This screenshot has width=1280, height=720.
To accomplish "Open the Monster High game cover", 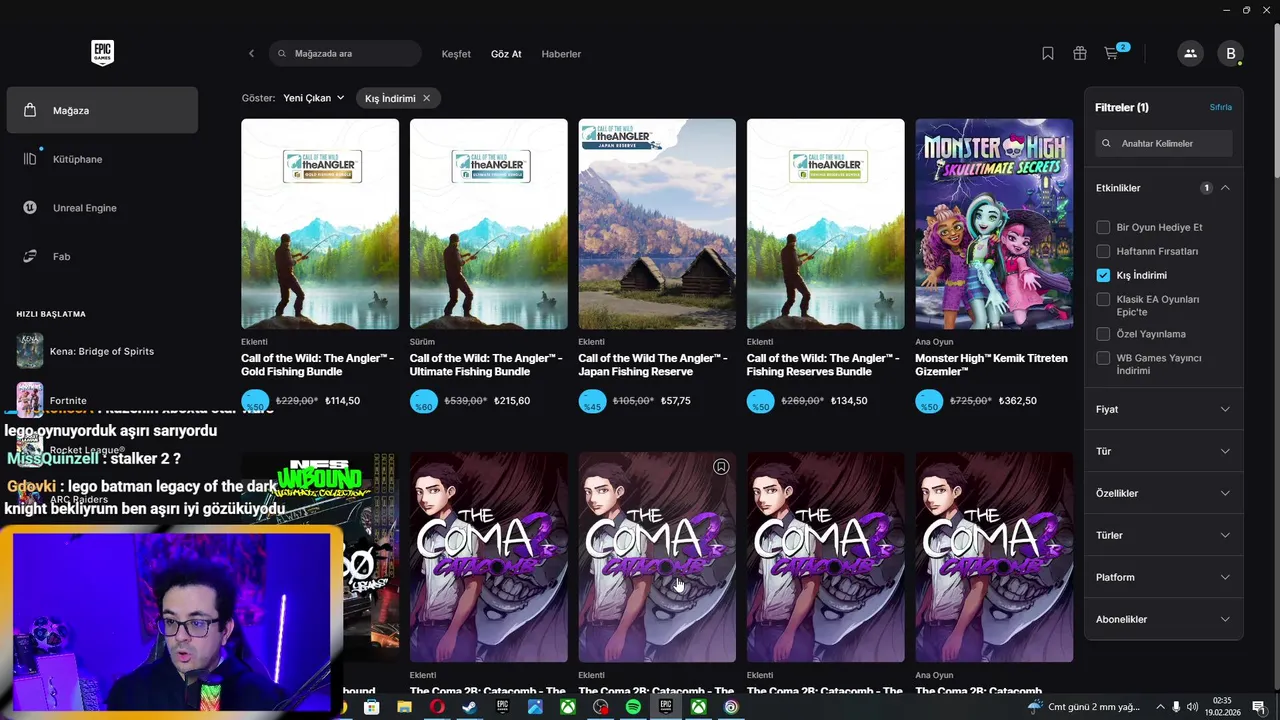I will [x=994, y=224].
